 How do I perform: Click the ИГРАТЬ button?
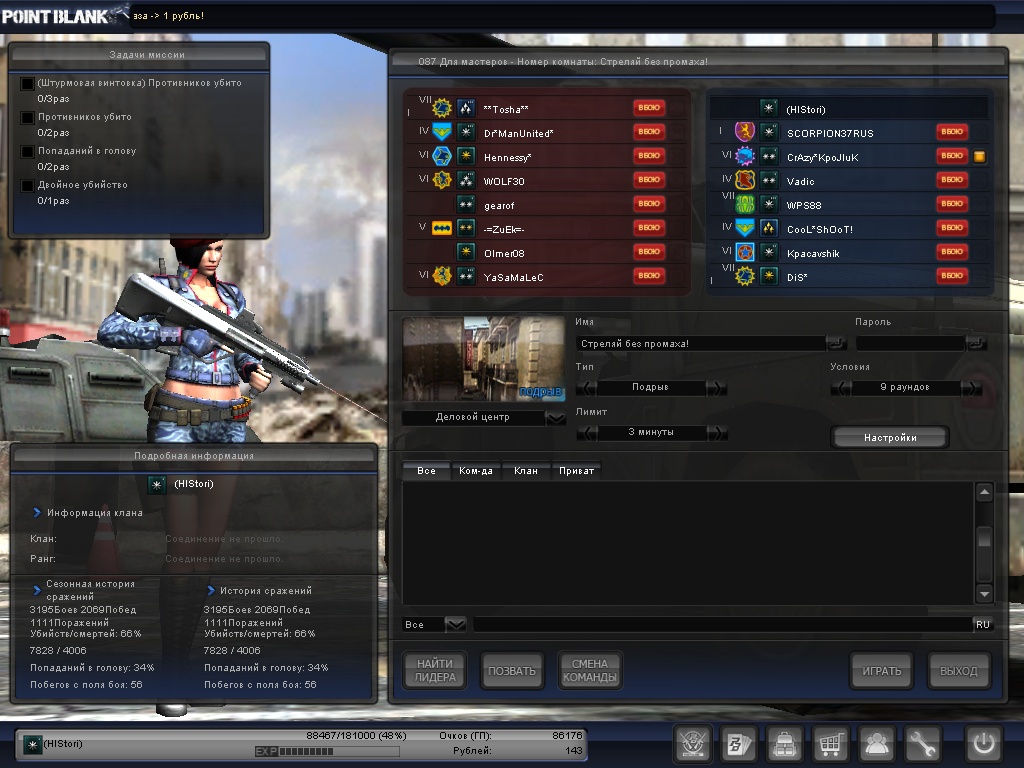pos(882,670)
